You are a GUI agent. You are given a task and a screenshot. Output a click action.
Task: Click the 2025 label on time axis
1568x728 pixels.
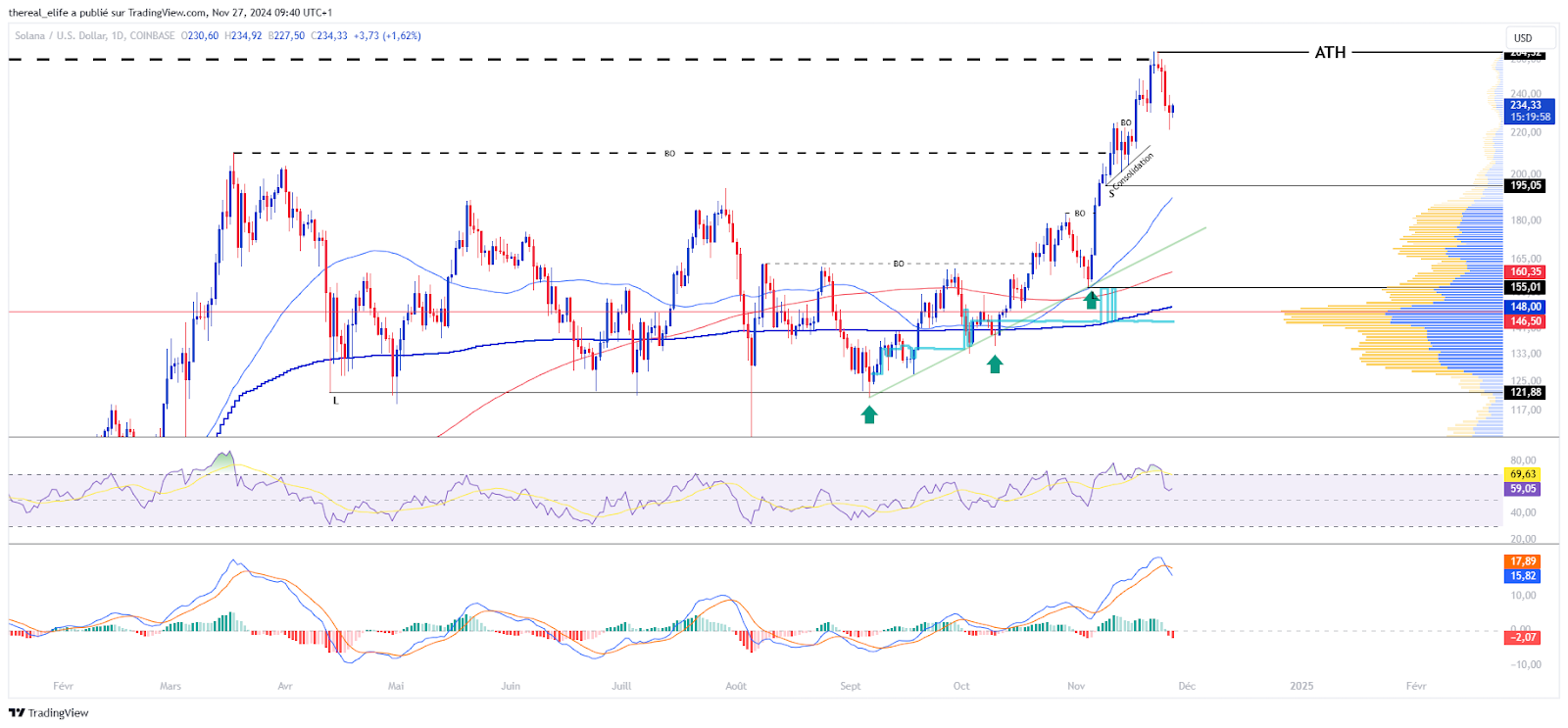(1300, 686)
